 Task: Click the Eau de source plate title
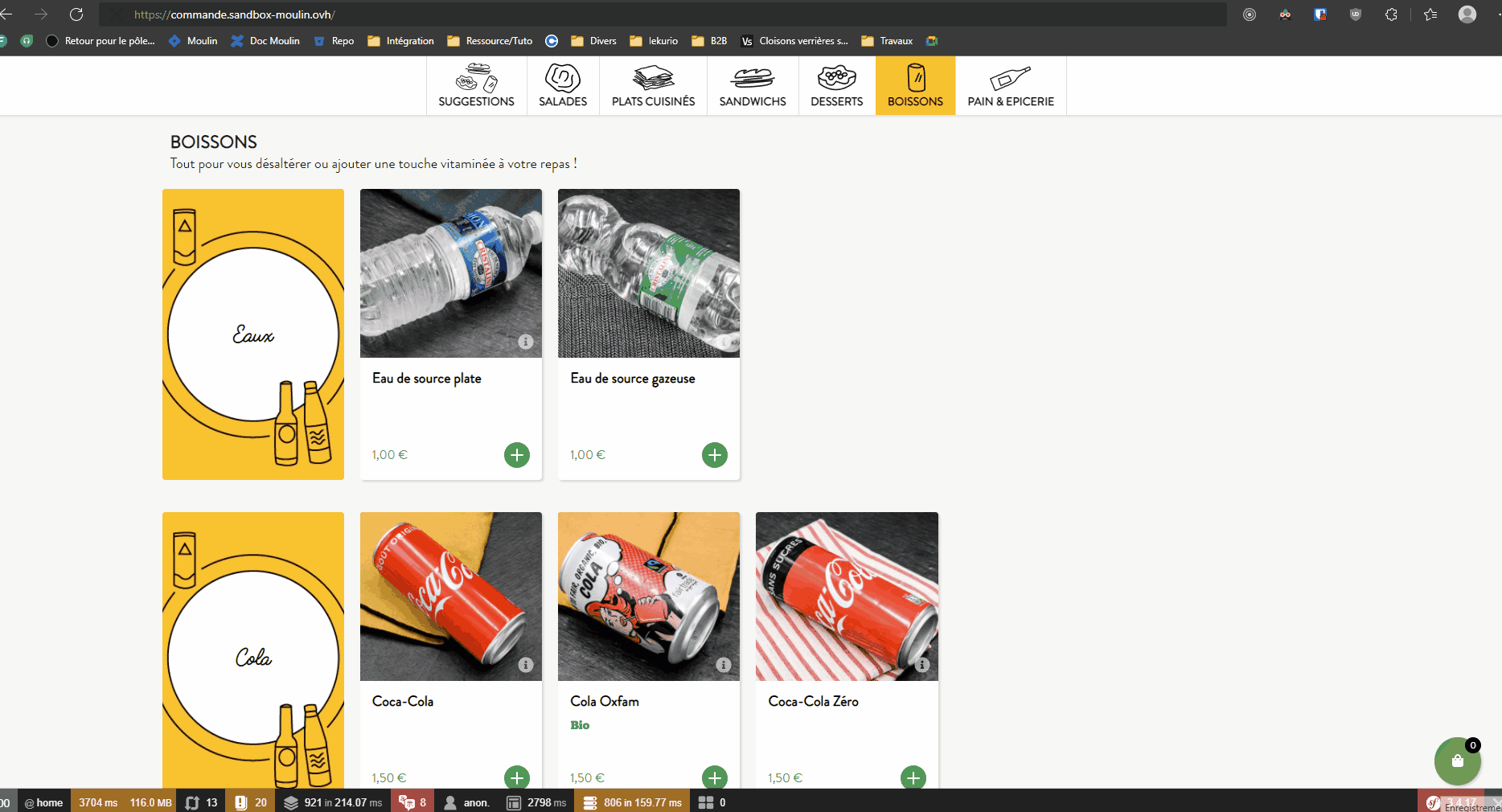click(427, 379)
